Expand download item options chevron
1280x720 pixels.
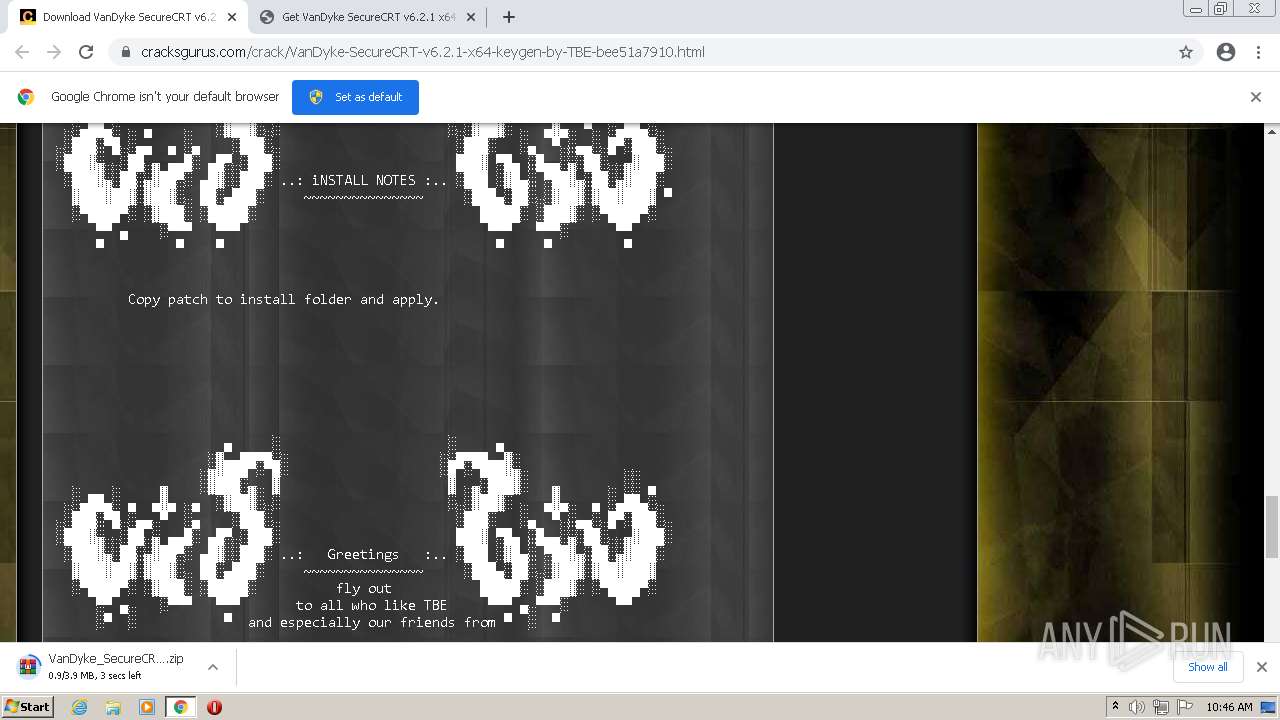213,667
